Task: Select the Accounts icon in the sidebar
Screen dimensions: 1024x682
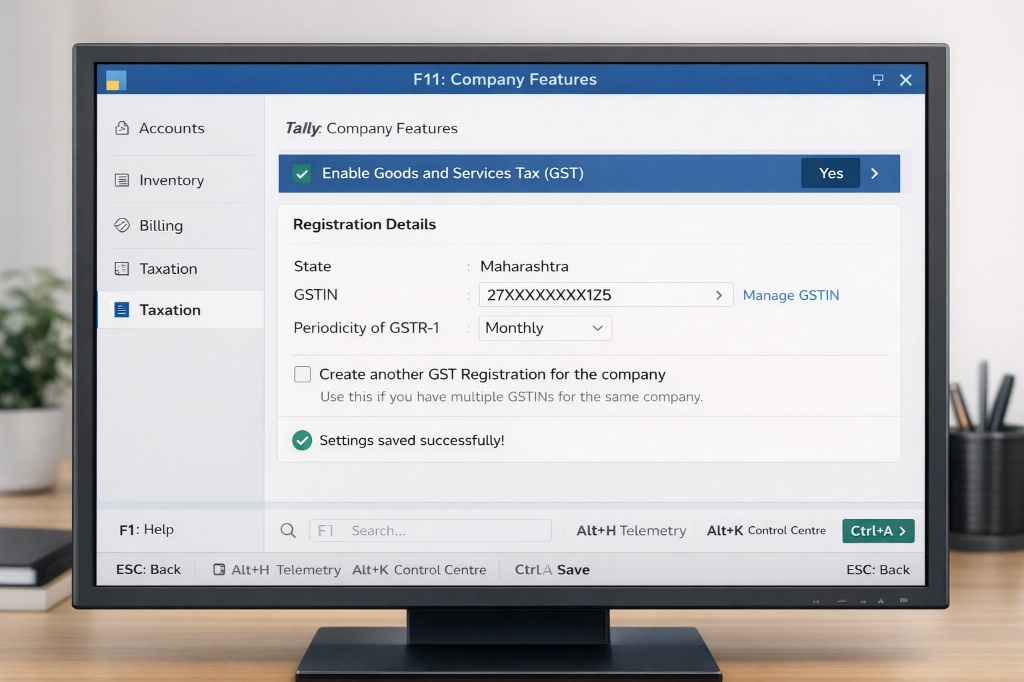Action: point(123,128)
